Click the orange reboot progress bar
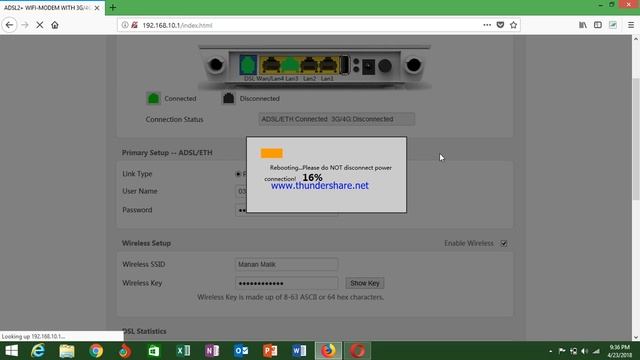The width and height of the screenshot is (640, 360). tap(271, 153)
